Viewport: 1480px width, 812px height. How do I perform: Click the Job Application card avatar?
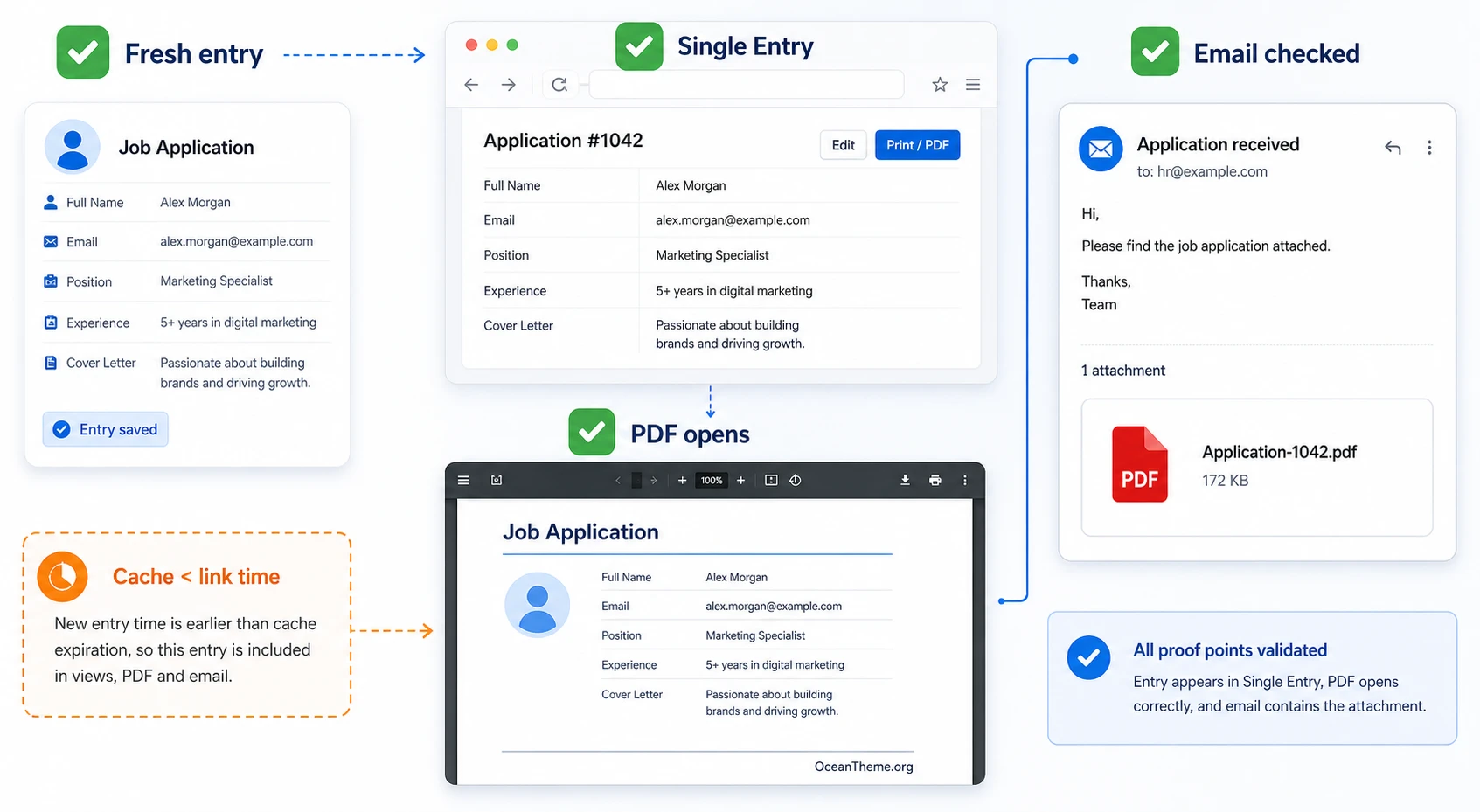coord(72,147)
